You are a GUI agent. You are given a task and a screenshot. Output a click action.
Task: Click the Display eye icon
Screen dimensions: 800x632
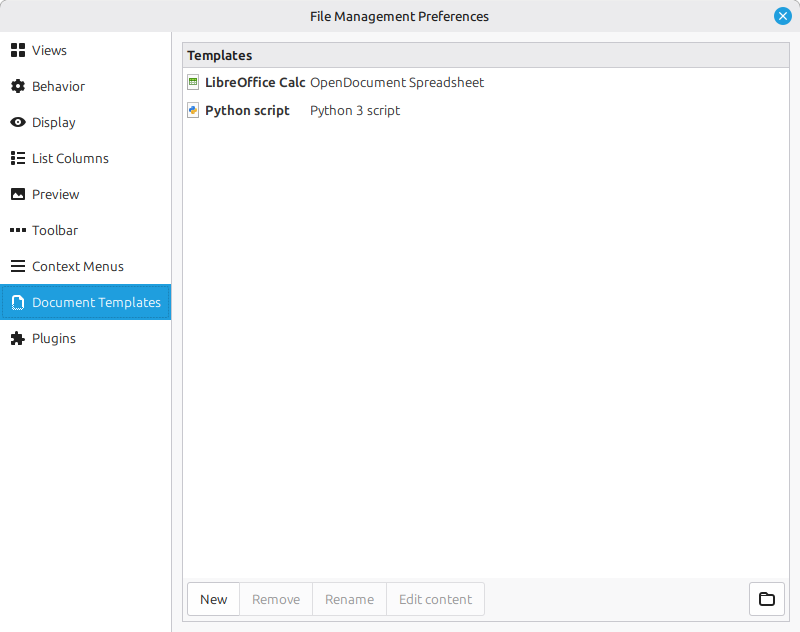click(18, 123)
